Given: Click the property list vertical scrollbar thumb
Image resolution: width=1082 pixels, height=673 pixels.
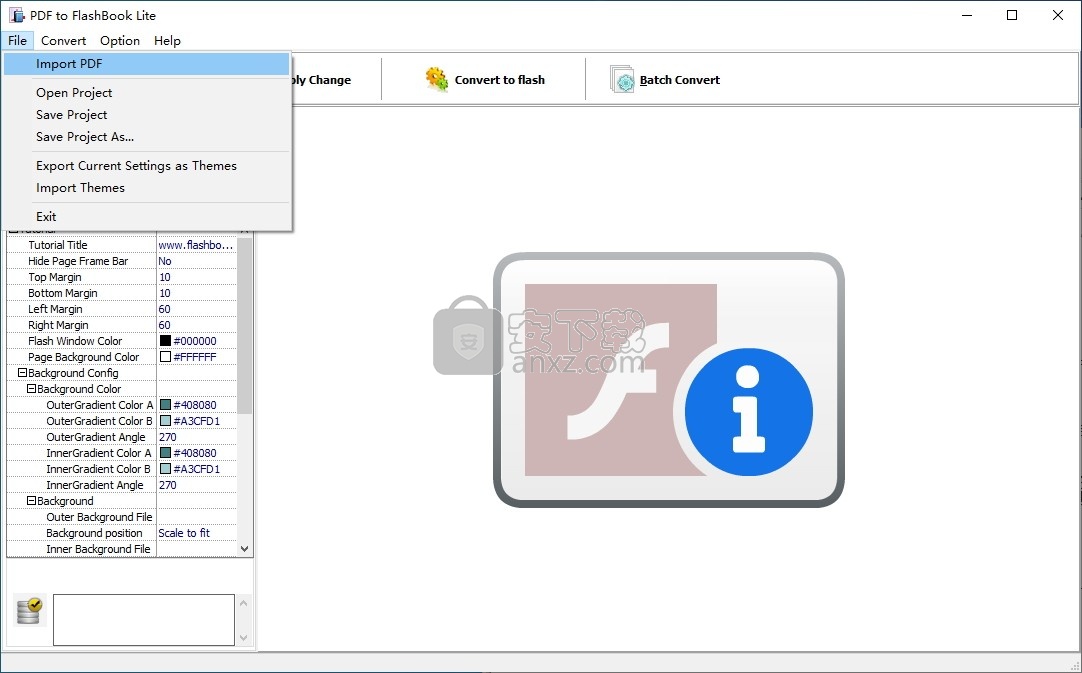Looking at the screenshot, I should tap(244, 324).
